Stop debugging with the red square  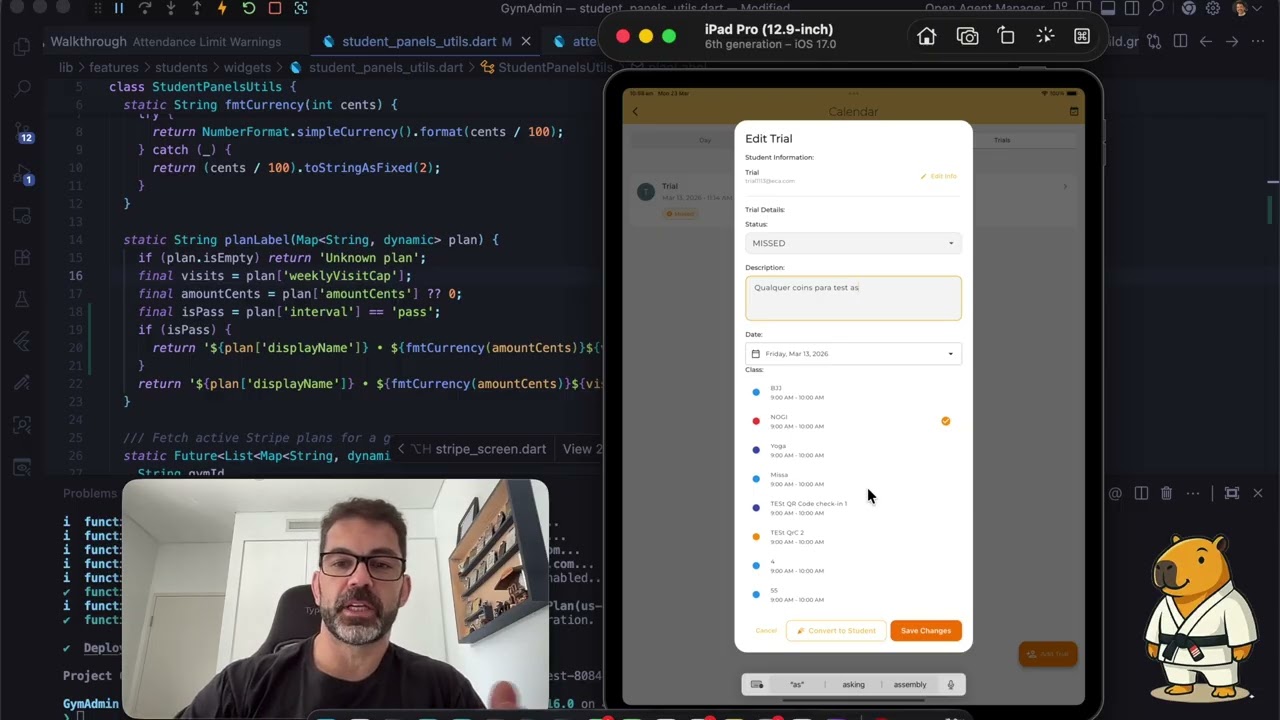click(274, 8)
